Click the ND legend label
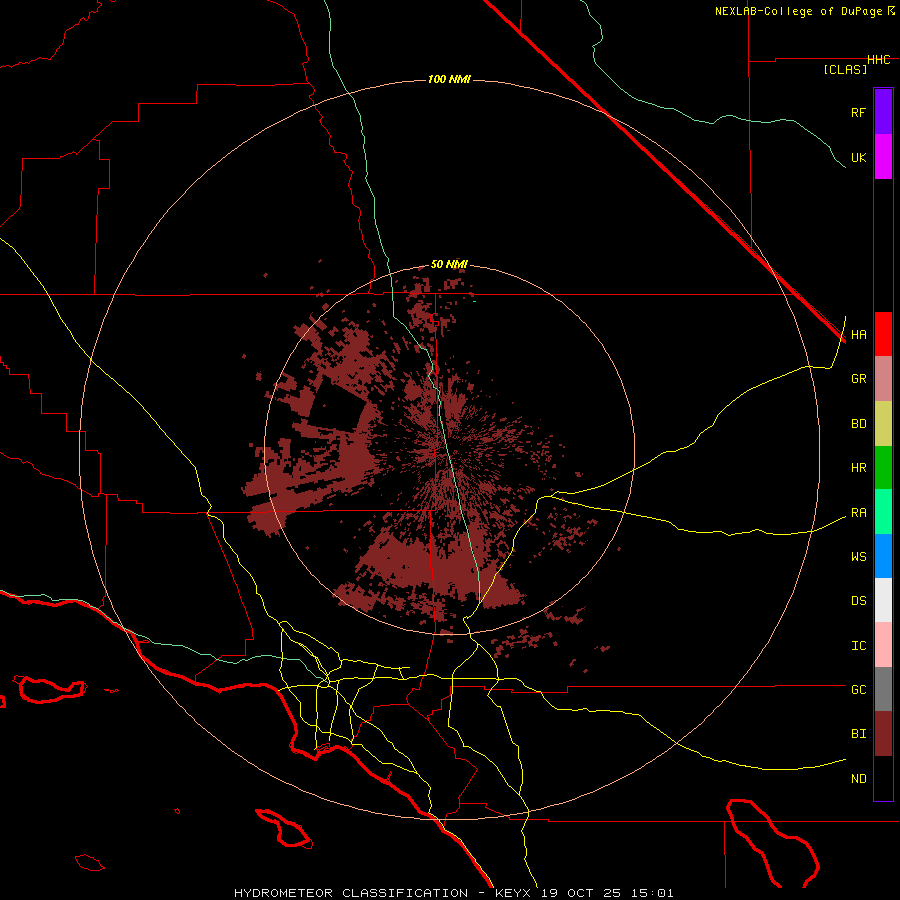The image size is (900, 900). click(x=858, y=779)
